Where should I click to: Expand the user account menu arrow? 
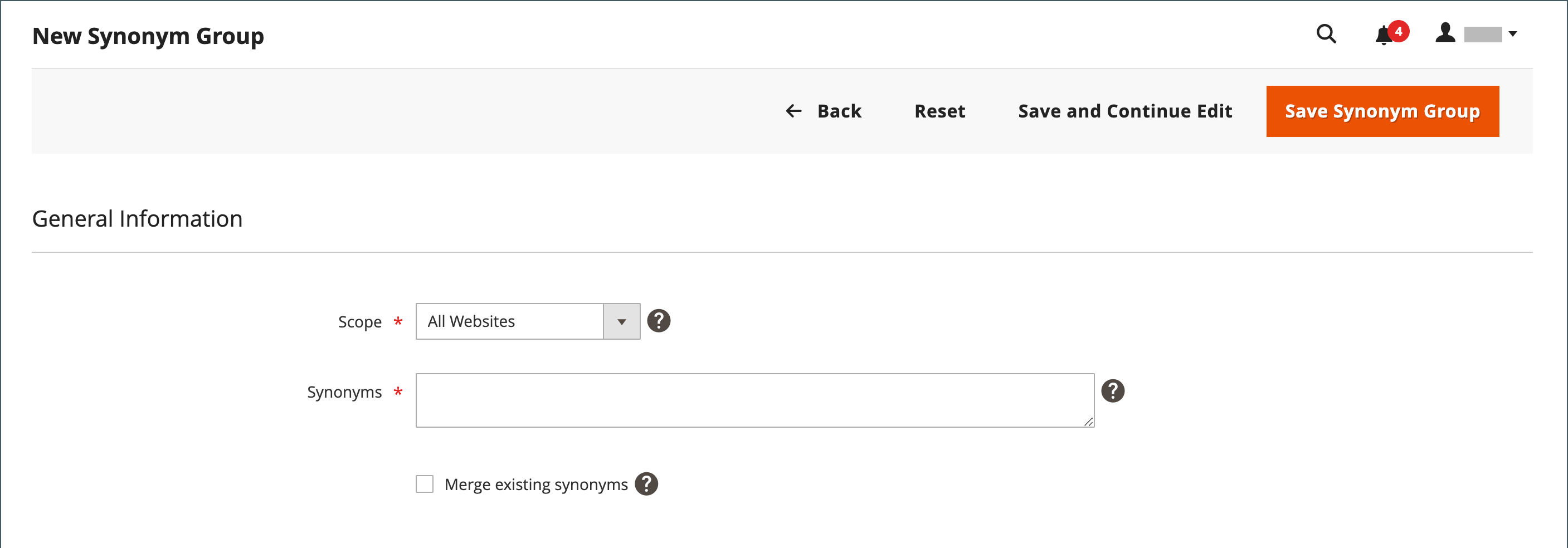tap(1513, 34)
